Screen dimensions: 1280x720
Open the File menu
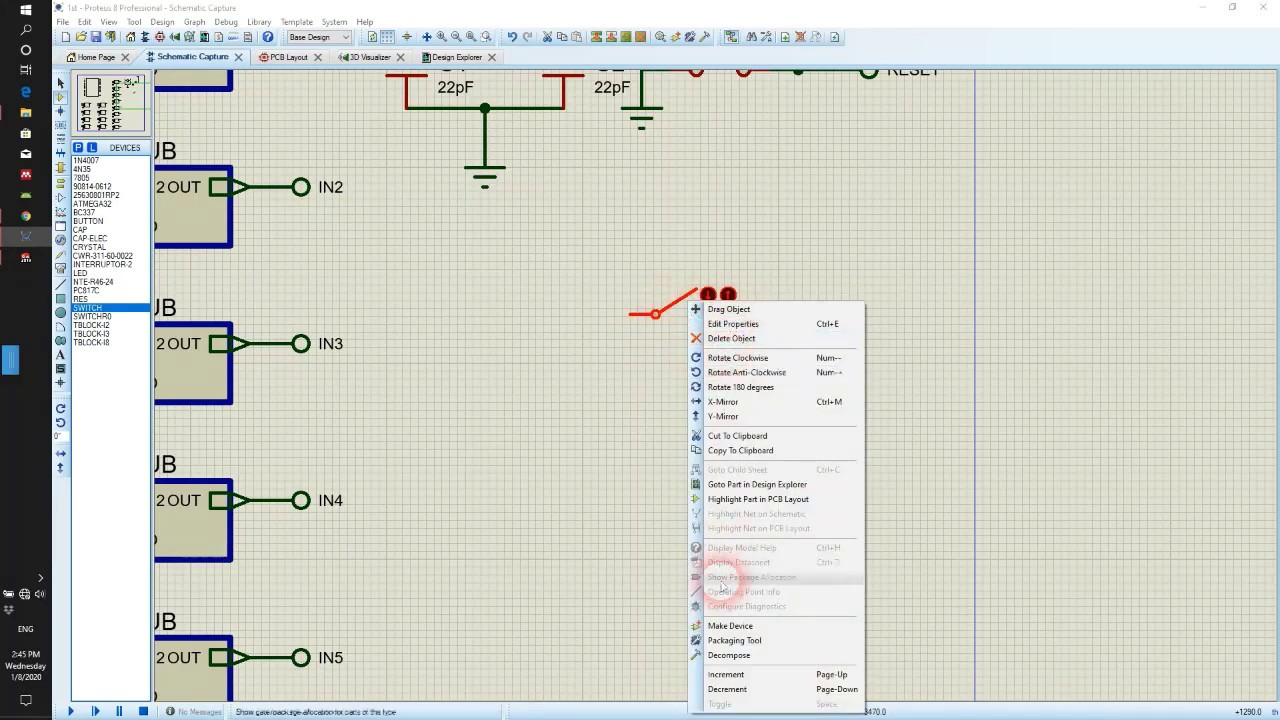pyautogui.click(x=62, y=22)
